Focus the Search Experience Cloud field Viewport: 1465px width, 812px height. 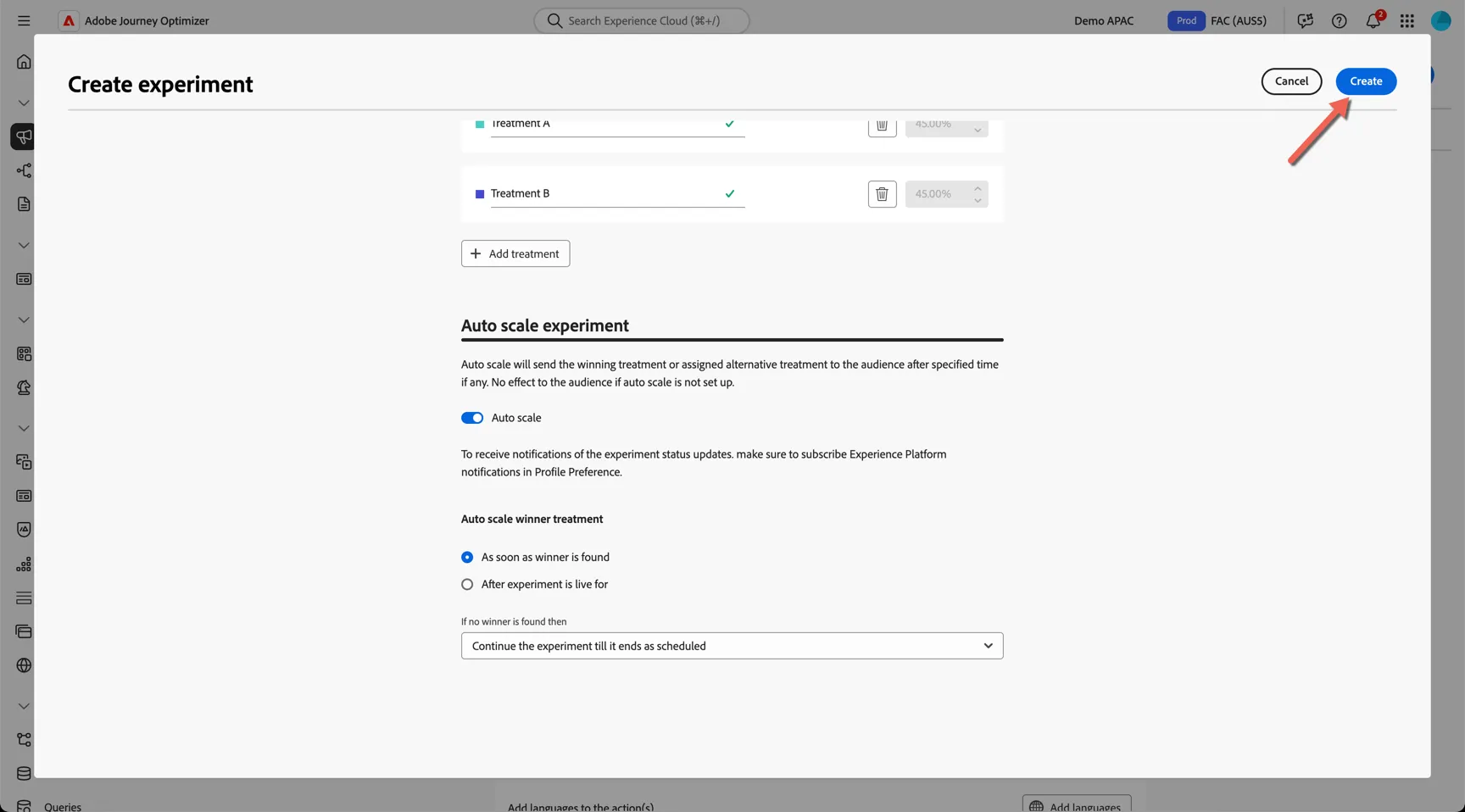click(x=642, y=20)
